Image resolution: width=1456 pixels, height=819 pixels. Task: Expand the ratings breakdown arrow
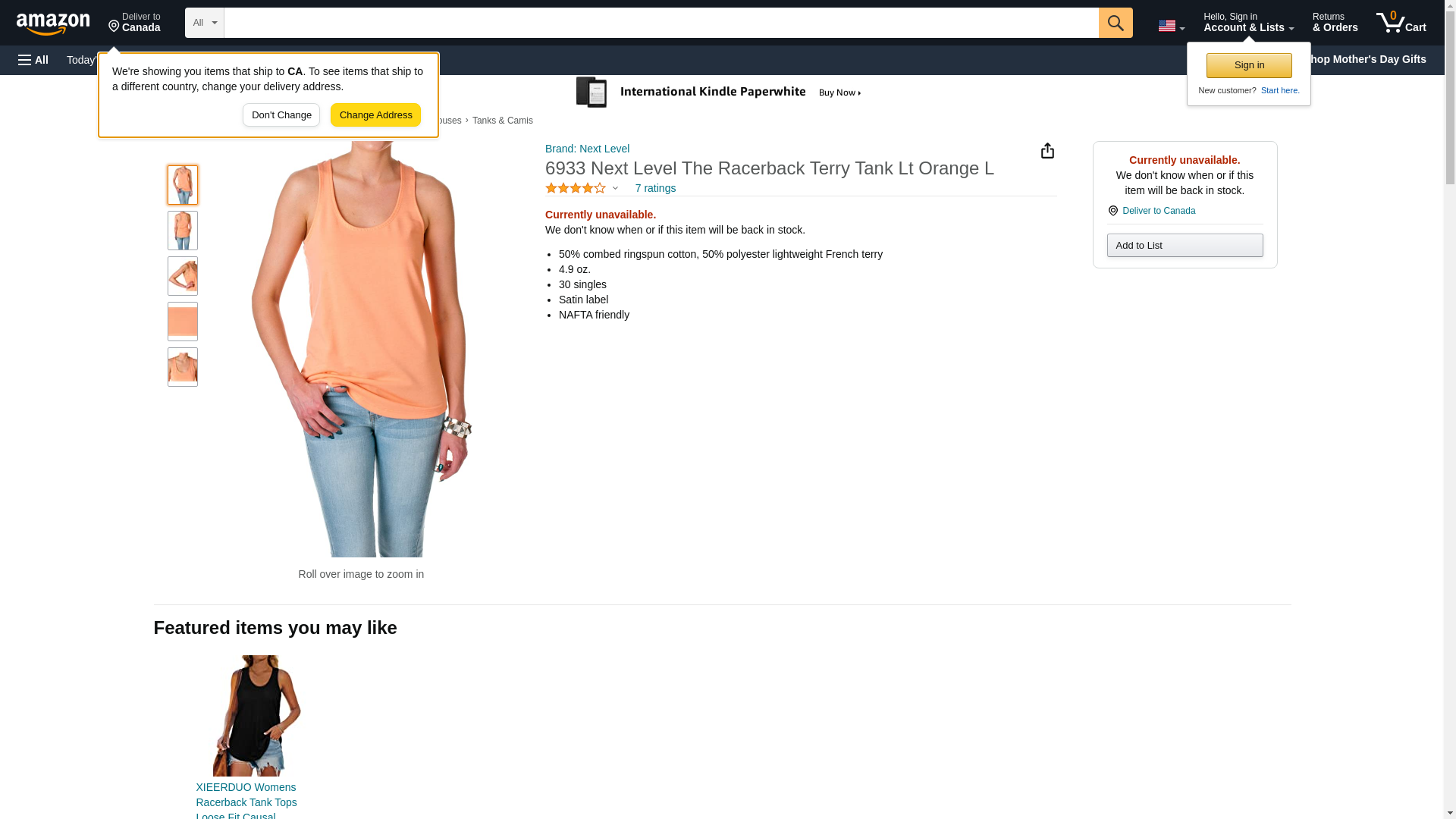point(615,188)
